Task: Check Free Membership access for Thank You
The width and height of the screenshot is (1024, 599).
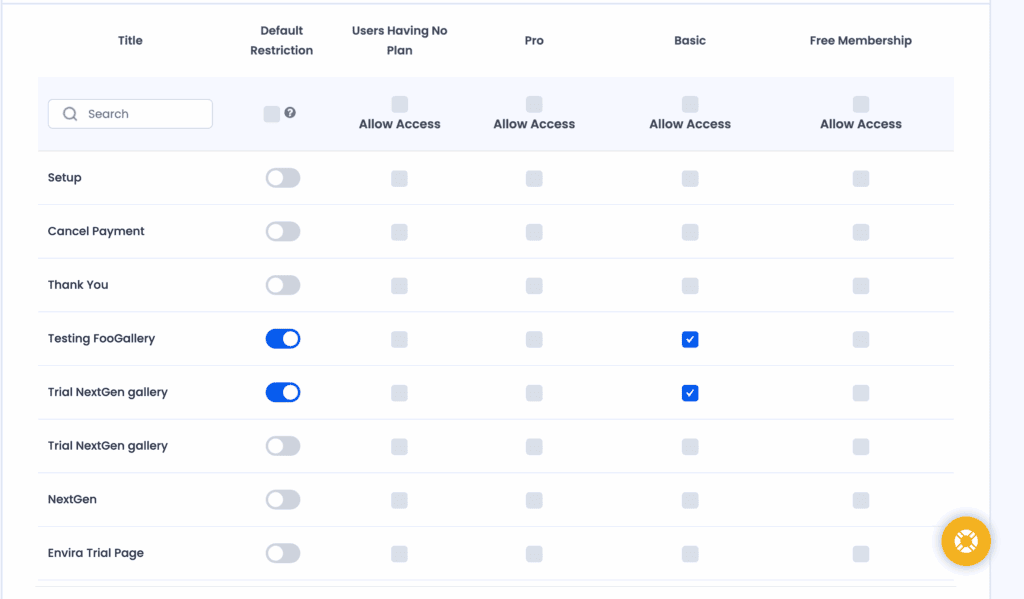Action: pos(861,285)
